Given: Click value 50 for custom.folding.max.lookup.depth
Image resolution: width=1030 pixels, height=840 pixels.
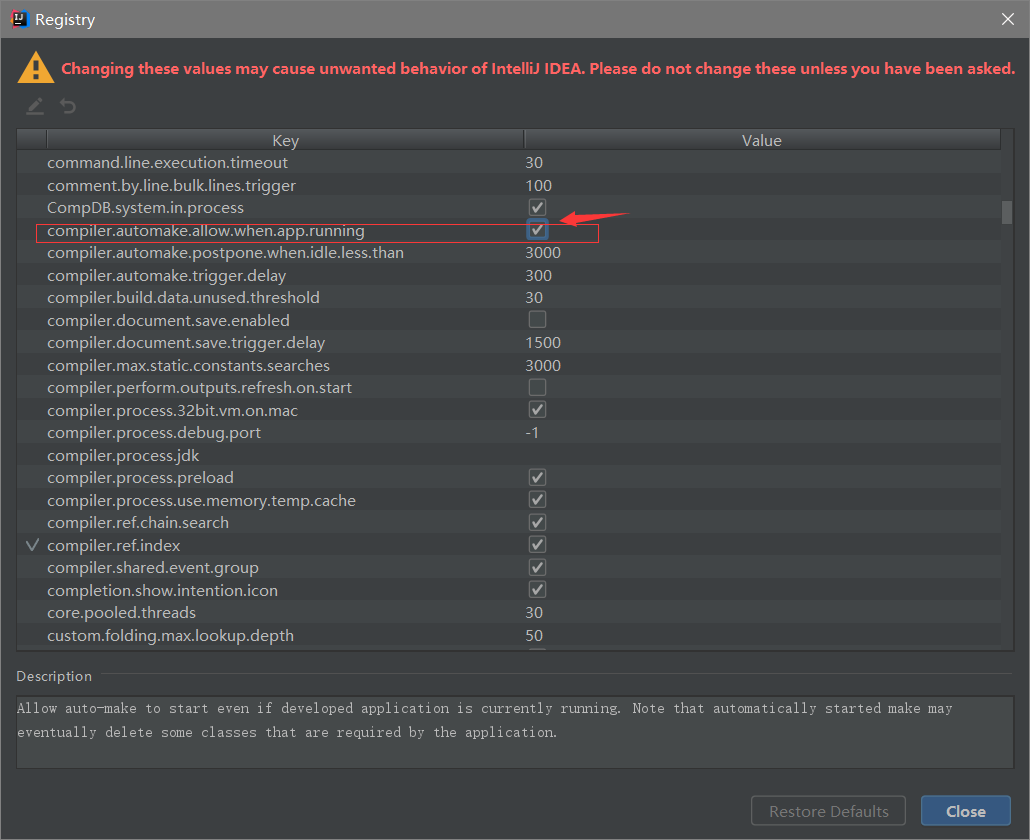Looking at the screenshot, I should point(534,635).
